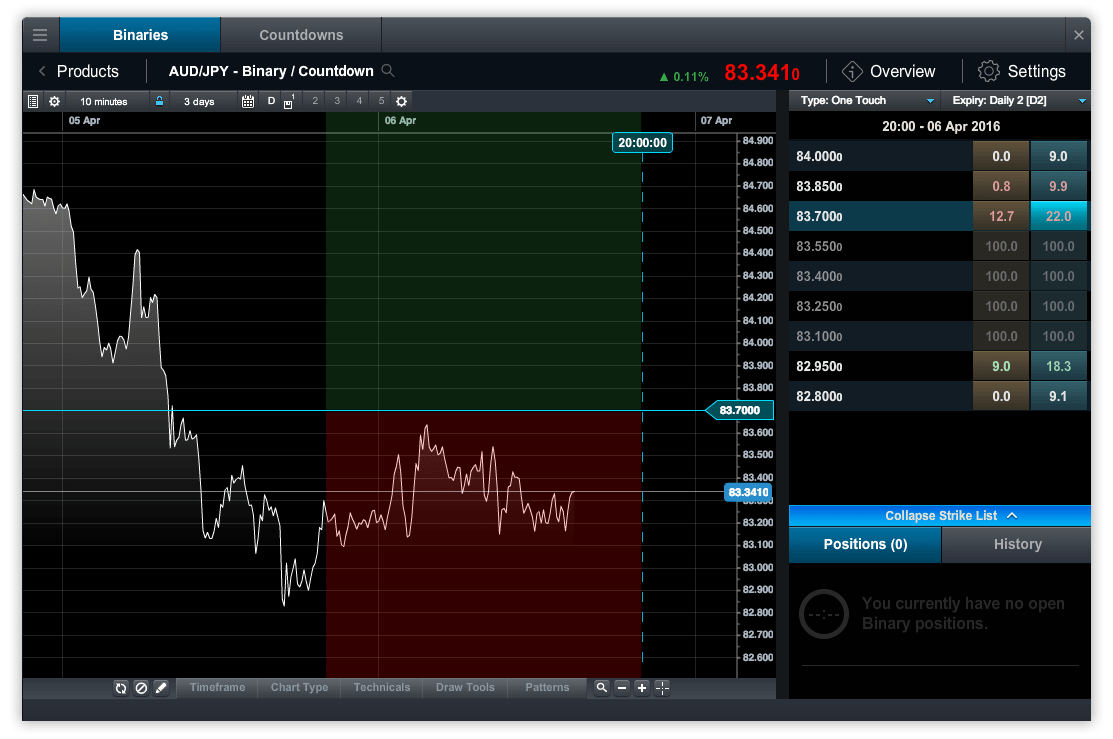
Task: Click the instrument search magnifier icon
Action: (388, 70)
